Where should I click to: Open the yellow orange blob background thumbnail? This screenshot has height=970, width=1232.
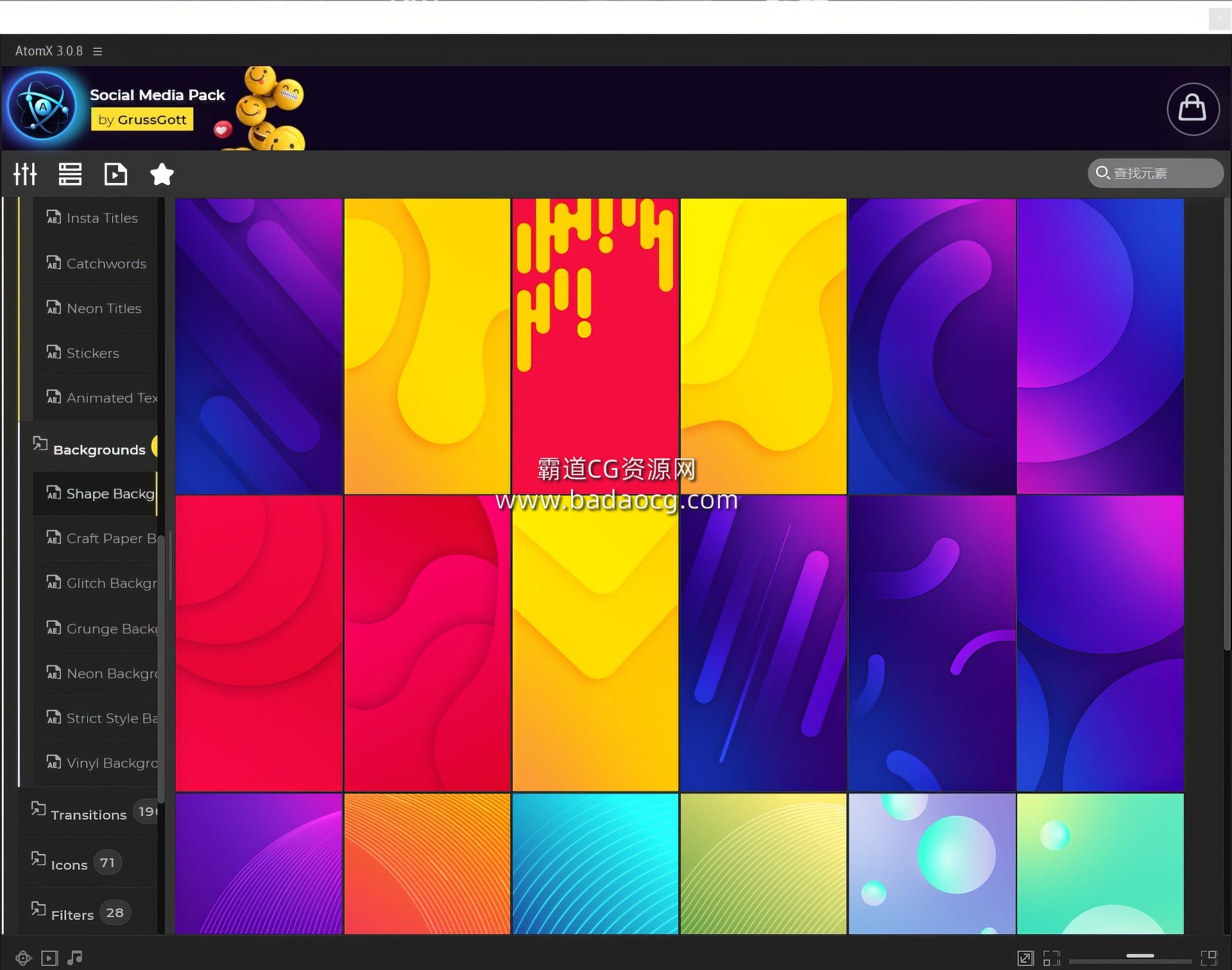427,347
